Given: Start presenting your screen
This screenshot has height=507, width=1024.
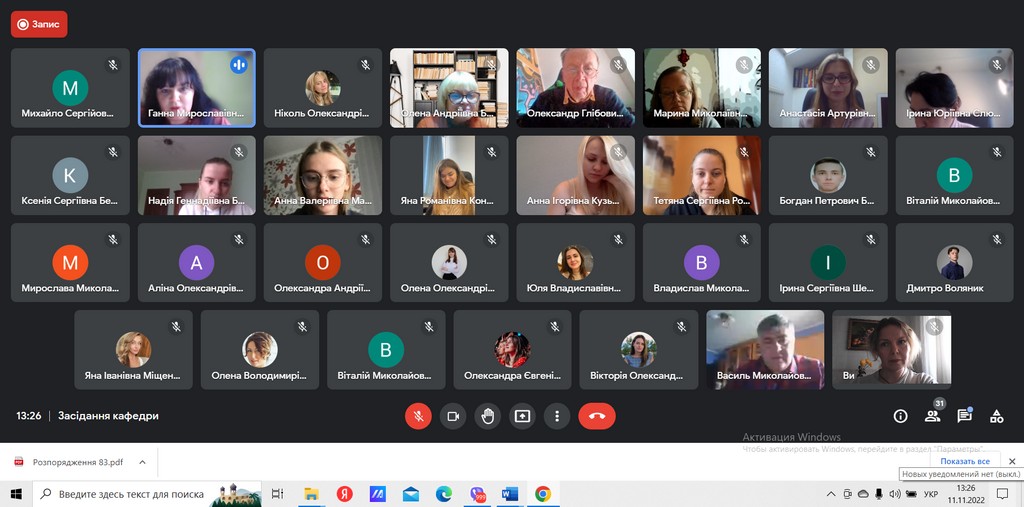Looking at the screenshot, I should click(x=522, y=416).
